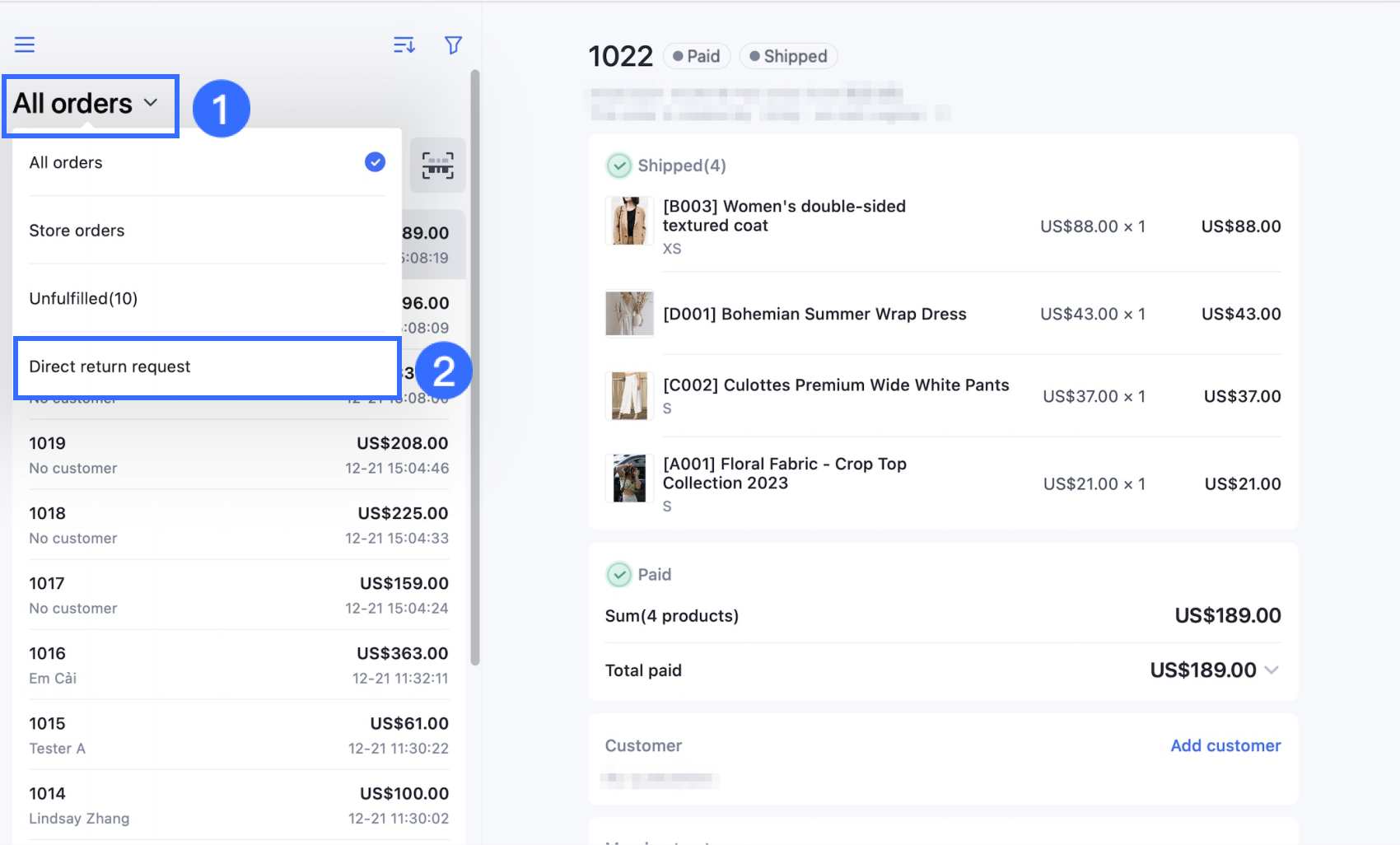Viewport: 1400px width, 845px height.
Task: Click the US$225.00 amount for order 1018
Action: (404, 513)
